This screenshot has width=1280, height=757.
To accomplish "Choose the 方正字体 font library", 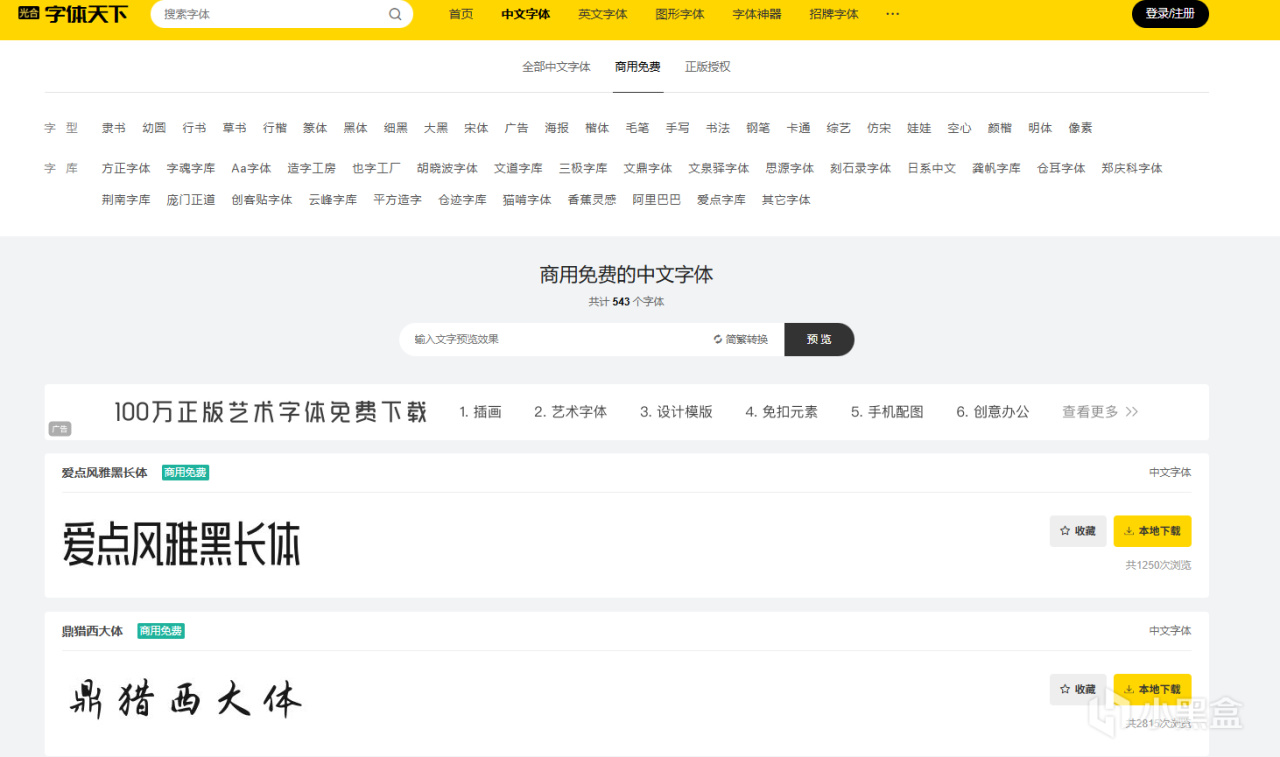I will (126, 168).
